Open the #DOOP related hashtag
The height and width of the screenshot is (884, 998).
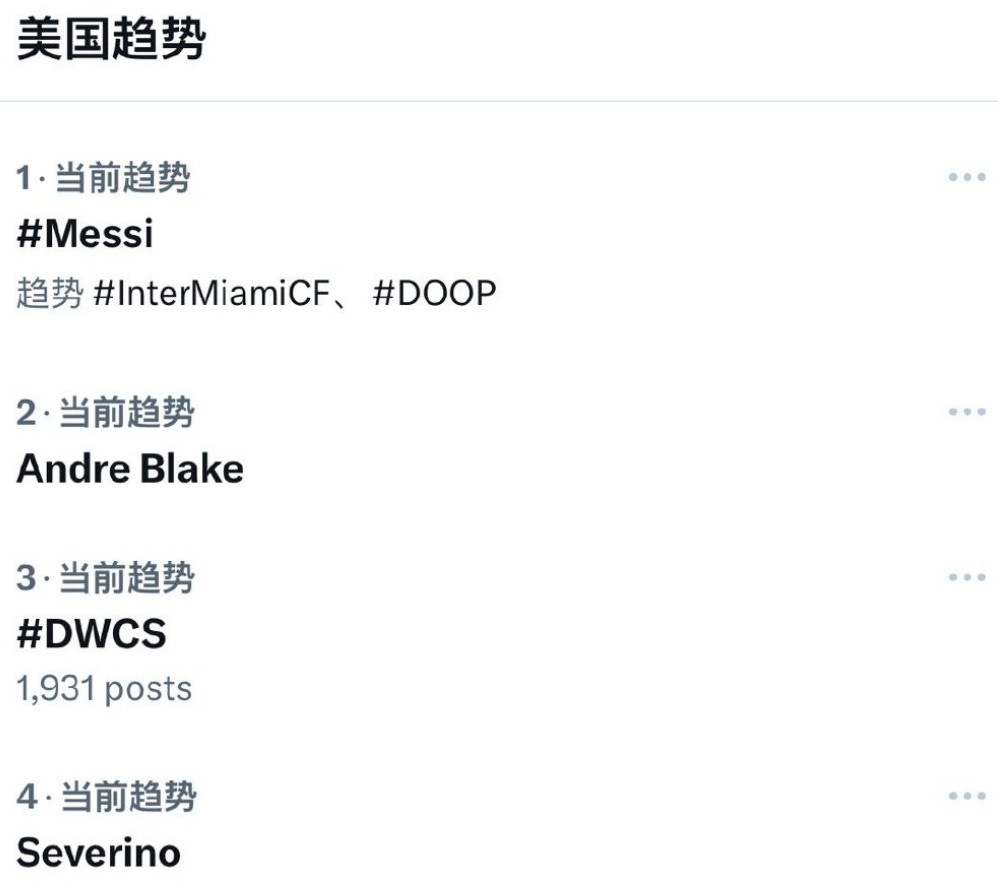pyautogui.click(x=434, y=294)
